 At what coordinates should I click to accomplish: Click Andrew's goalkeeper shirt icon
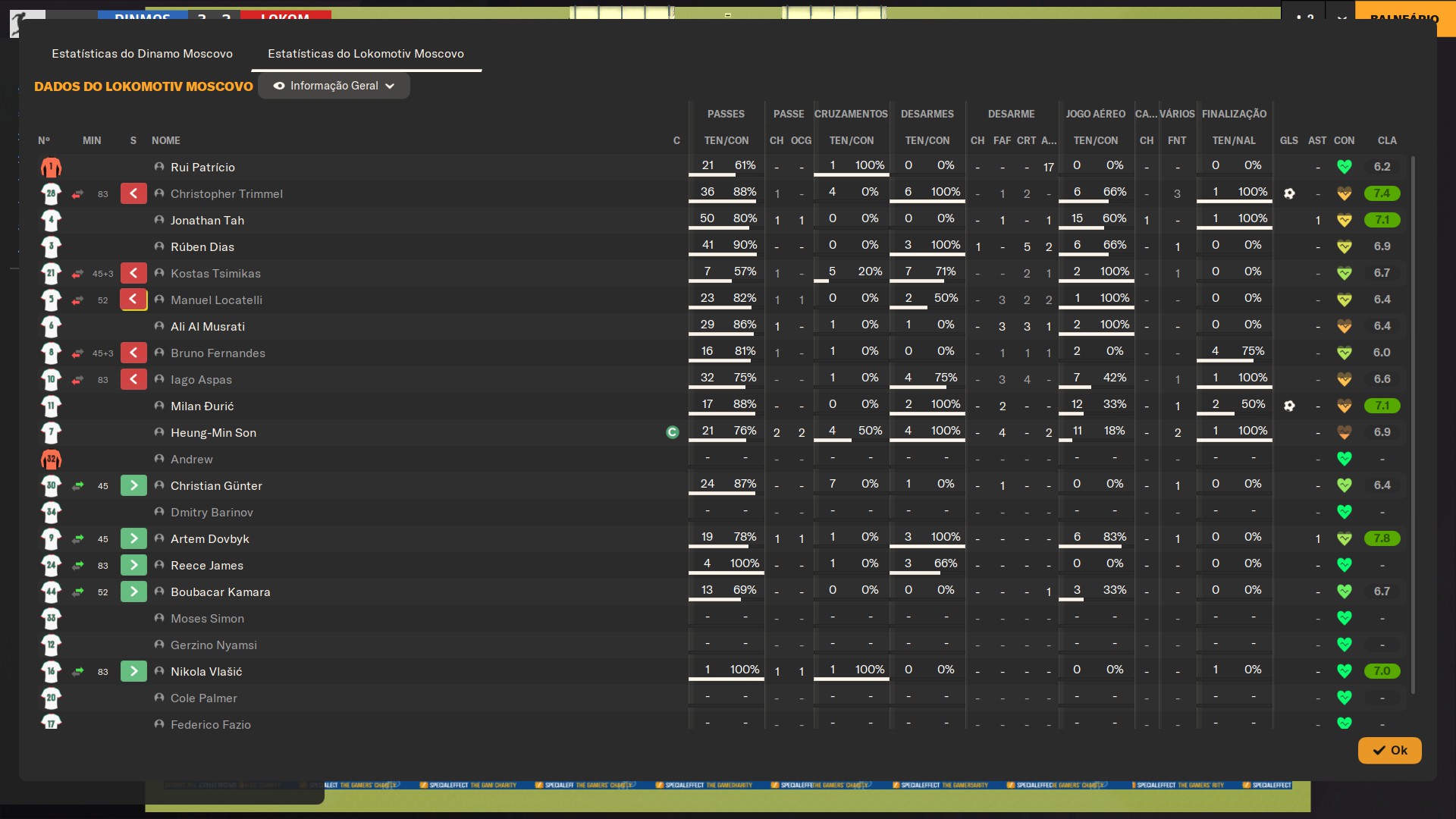click(51, 459)
